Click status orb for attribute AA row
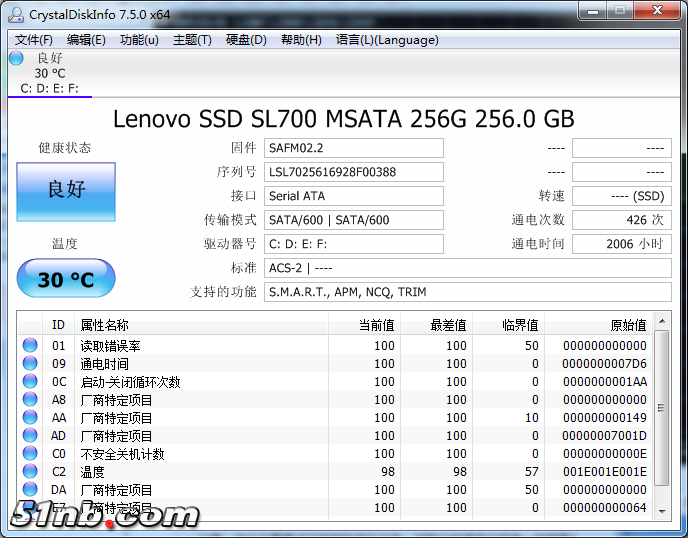The height and width of the screenshot is (538, 688). [x=30, y=418]
